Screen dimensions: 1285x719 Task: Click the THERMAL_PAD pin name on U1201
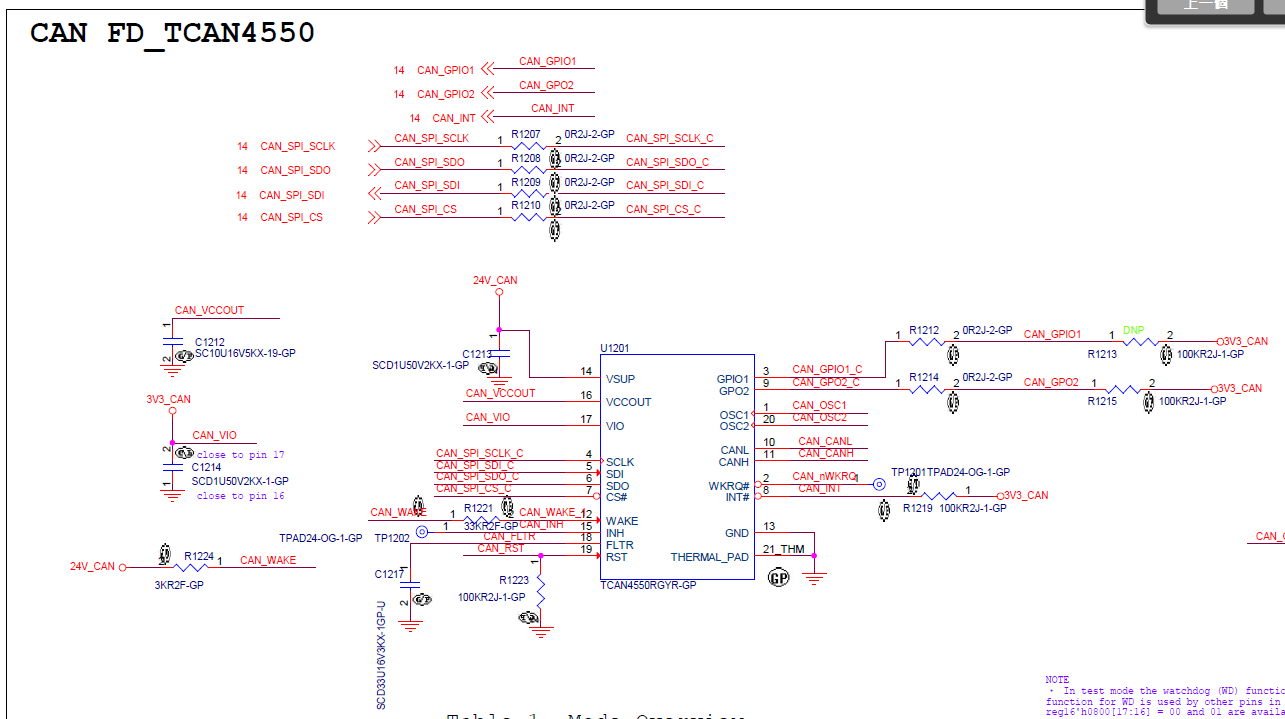[x=709, y=557]
